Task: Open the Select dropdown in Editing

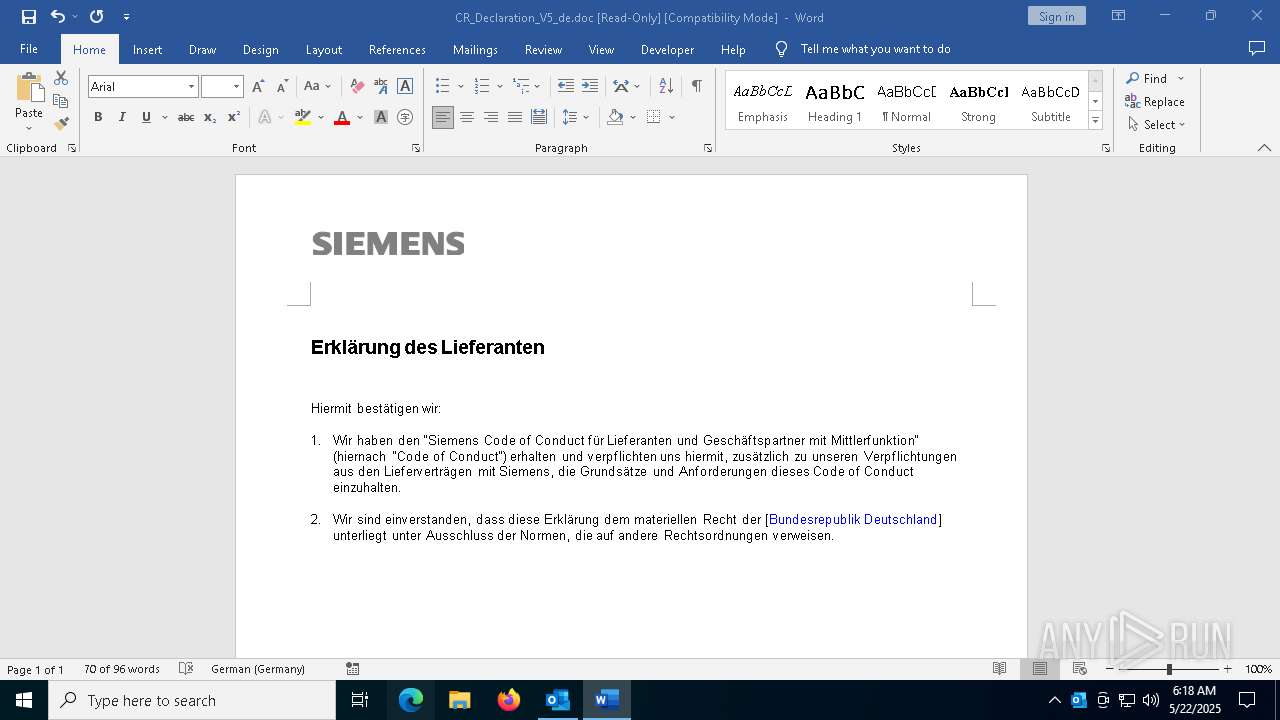Action: point(1156,125)
